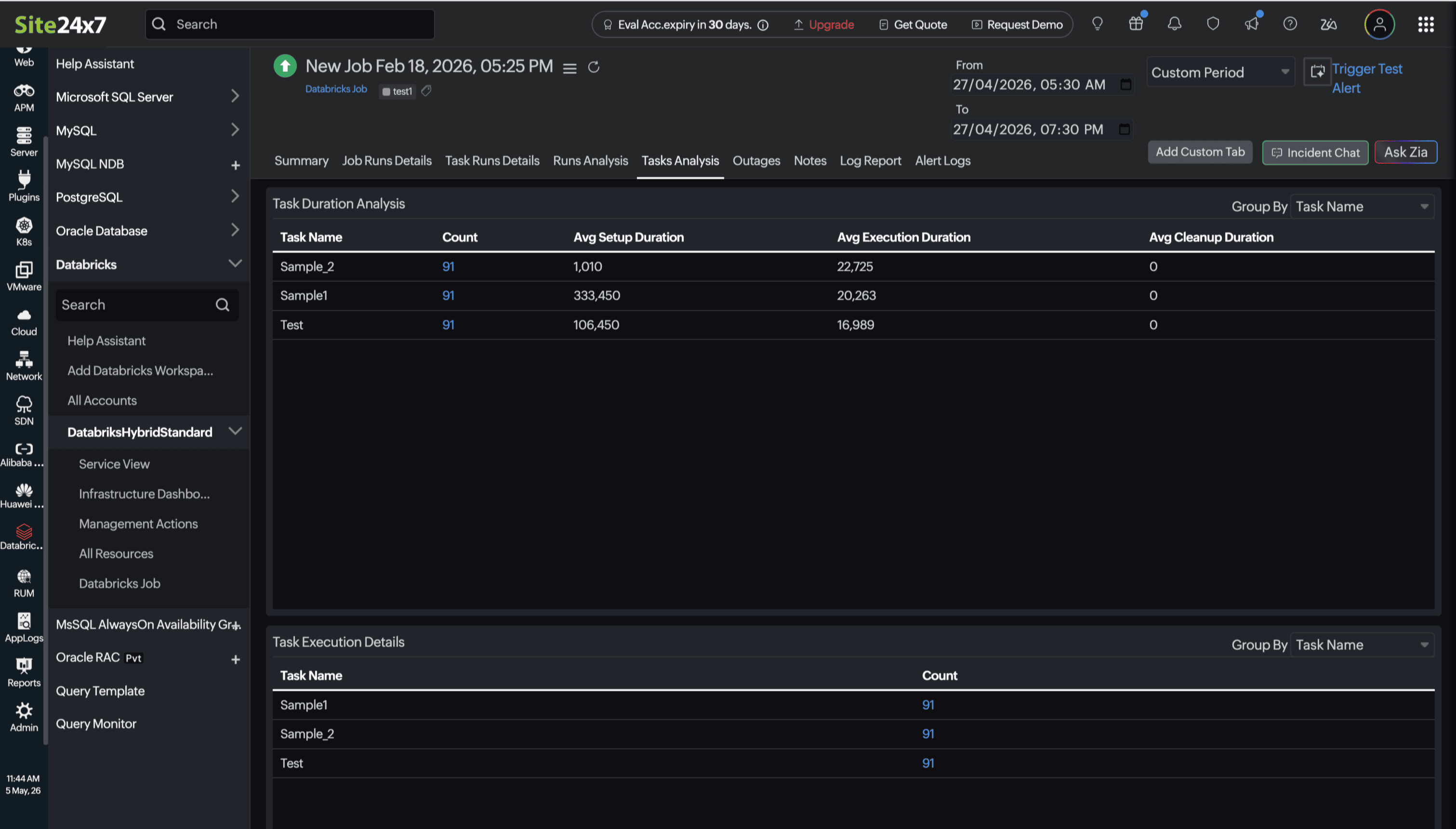1456x829 pixels.
Task: Expand Microsoft SQL Server menu
Action: coord(235,96)
